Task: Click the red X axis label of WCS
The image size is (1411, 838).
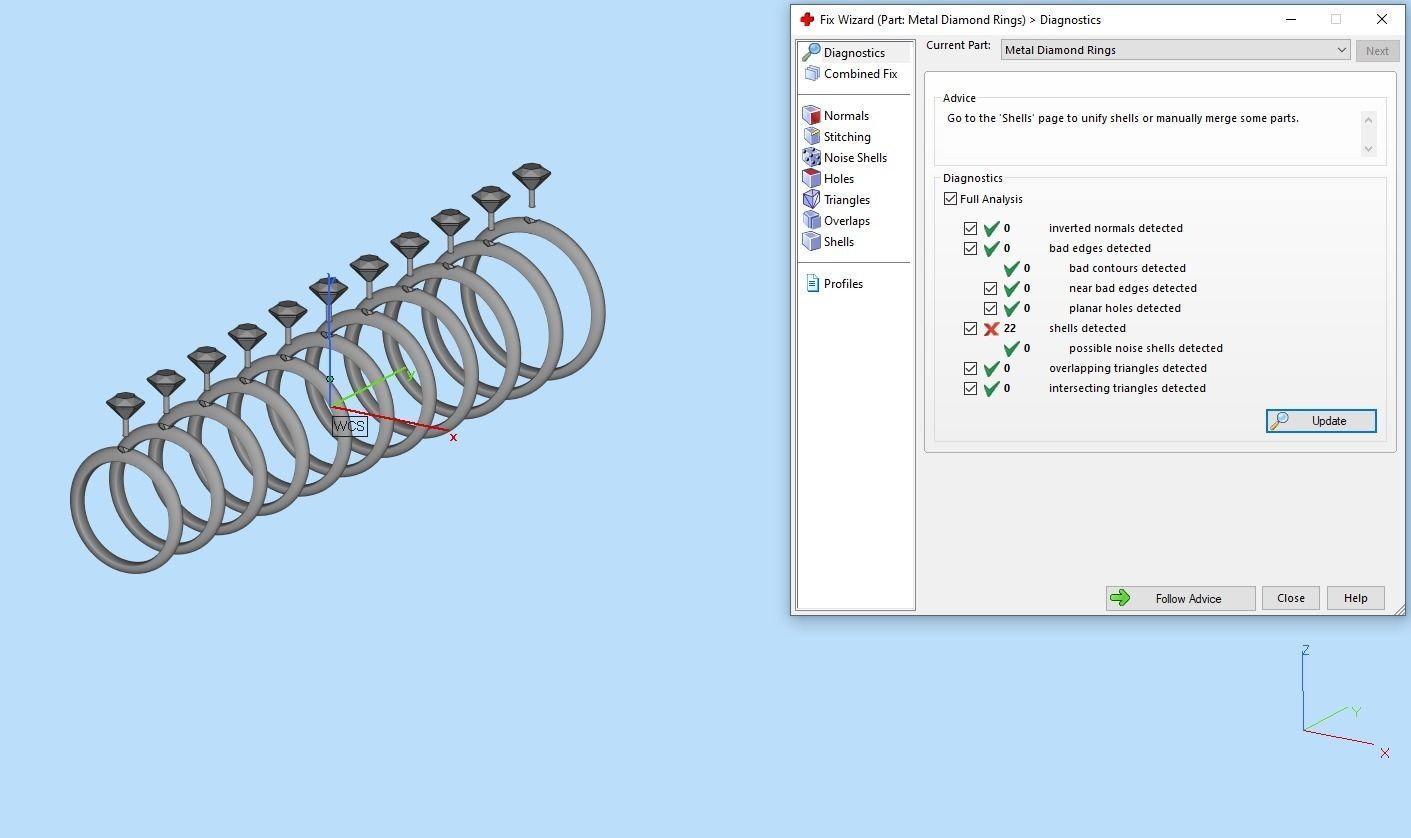Action: tap(453, 437)
